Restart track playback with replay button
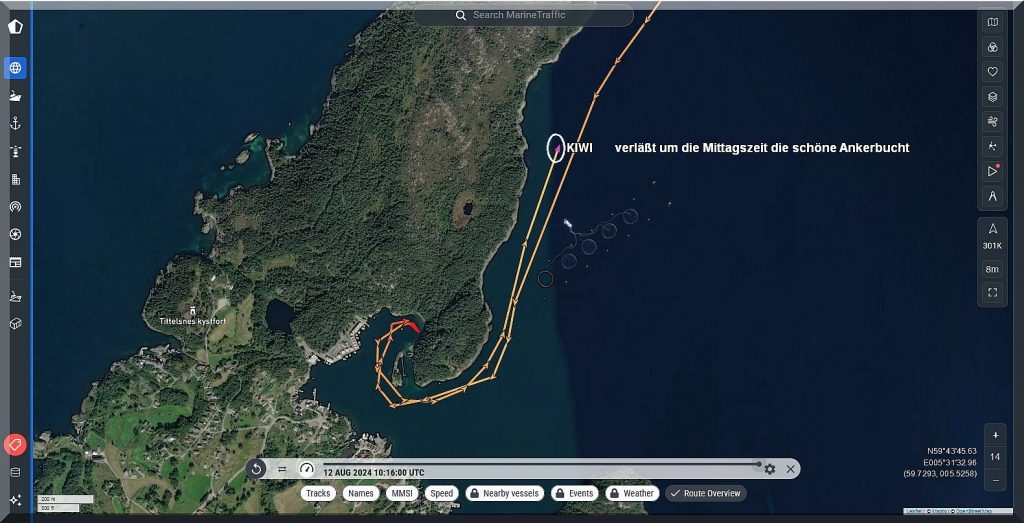Viewport: 1024px width, 523px height. (x=257, y=469)
